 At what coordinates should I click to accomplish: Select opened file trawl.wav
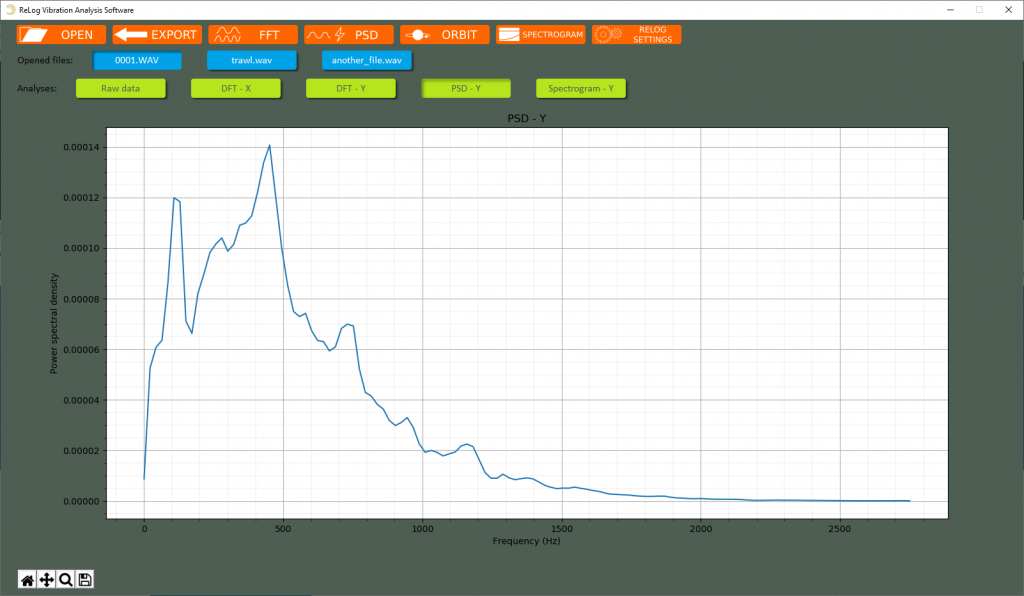[251, 60]
